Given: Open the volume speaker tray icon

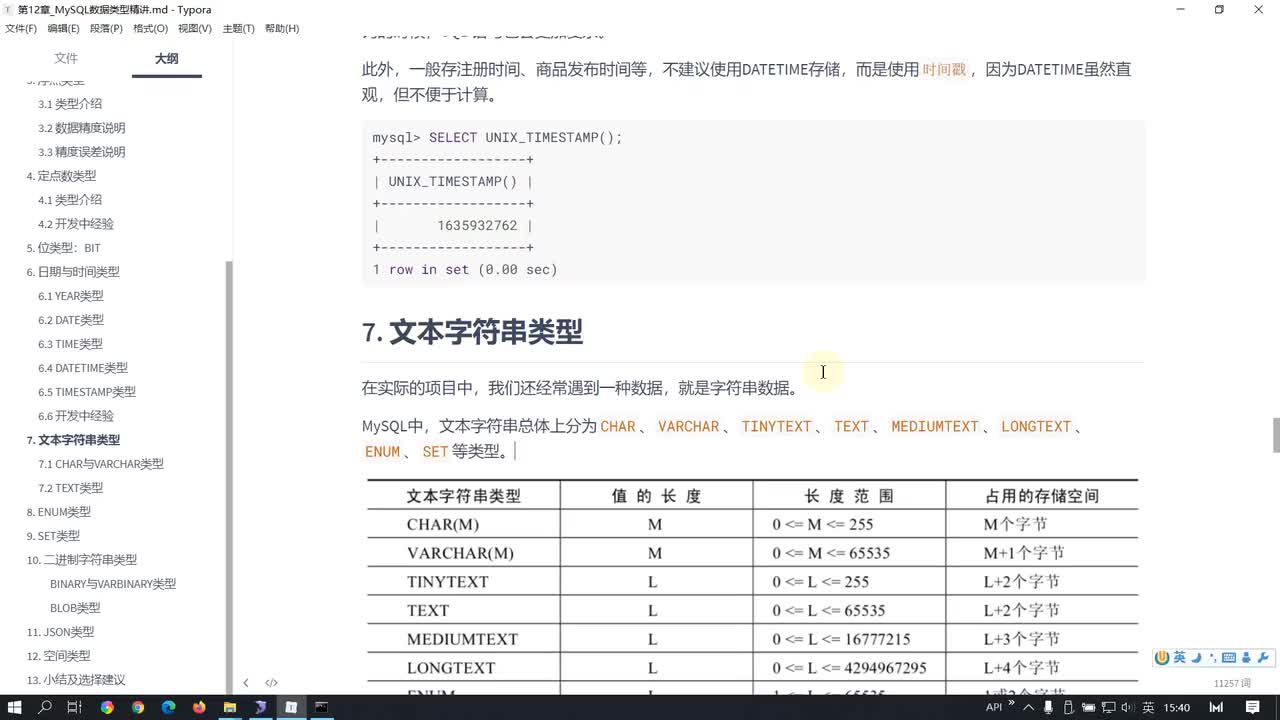Looking at the screenshot, I should (1126, 707).
